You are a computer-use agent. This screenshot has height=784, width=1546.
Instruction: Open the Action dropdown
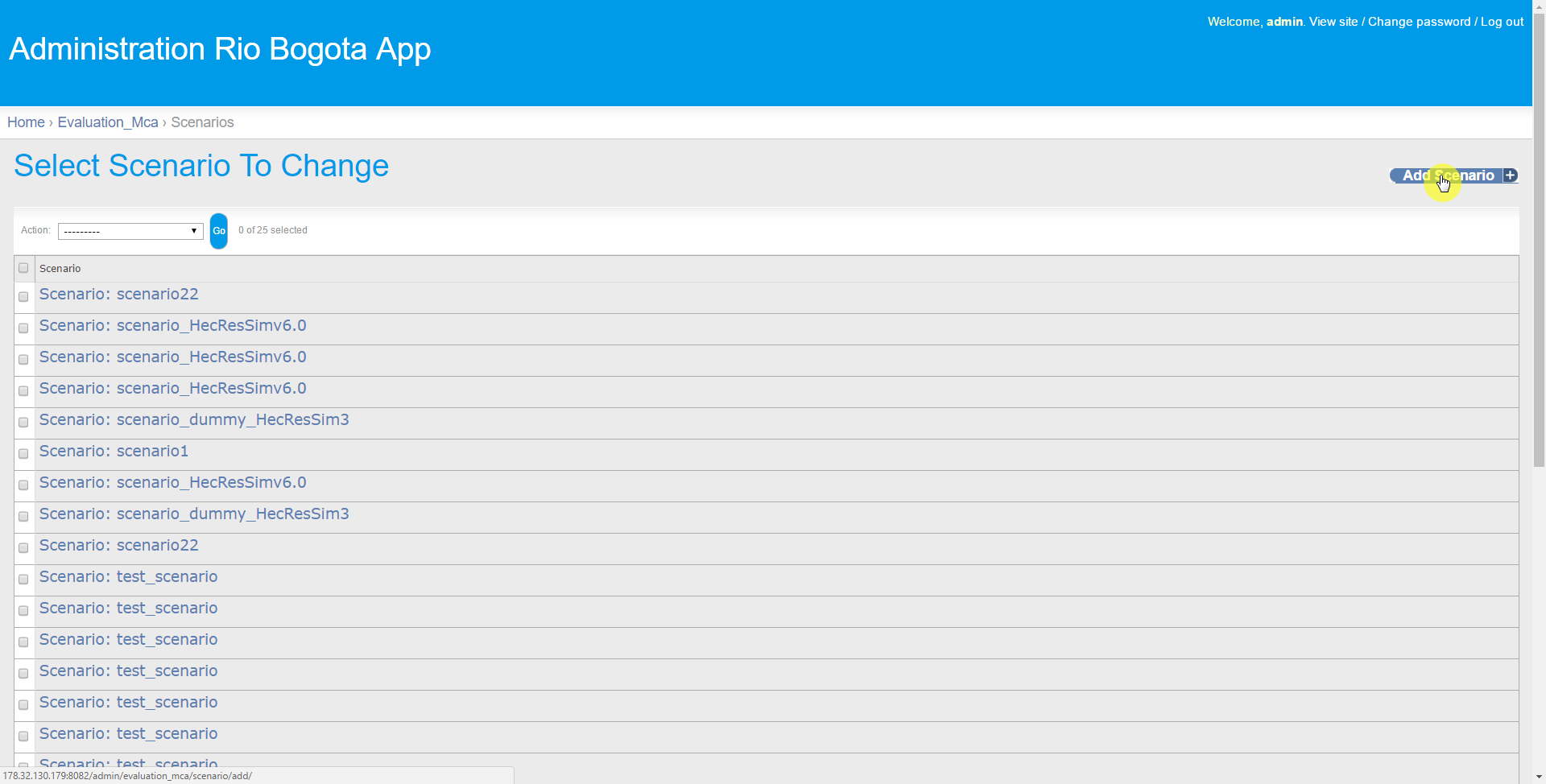click(x=130, y=231)
